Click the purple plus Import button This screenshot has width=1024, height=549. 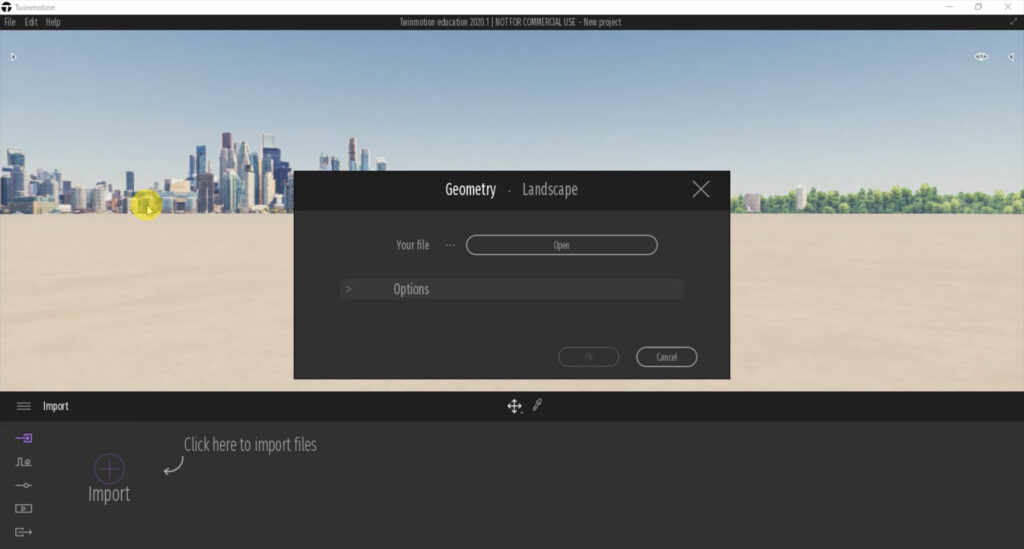[x=109, y=469]
